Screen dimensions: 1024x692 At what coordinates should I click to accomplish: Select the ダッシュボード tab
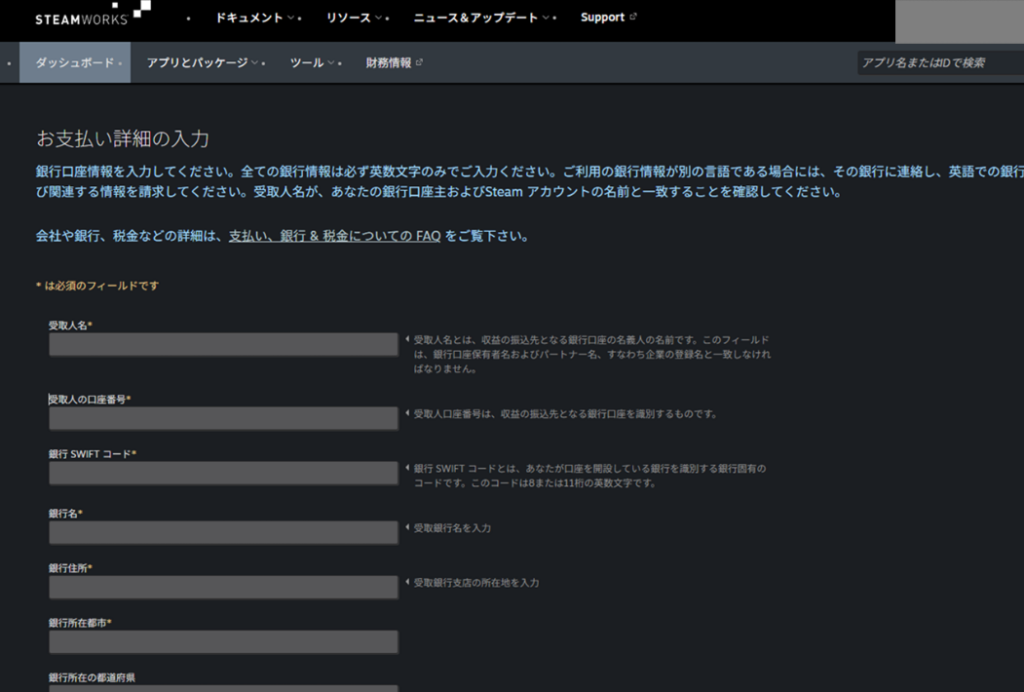[x=75, y=63]
